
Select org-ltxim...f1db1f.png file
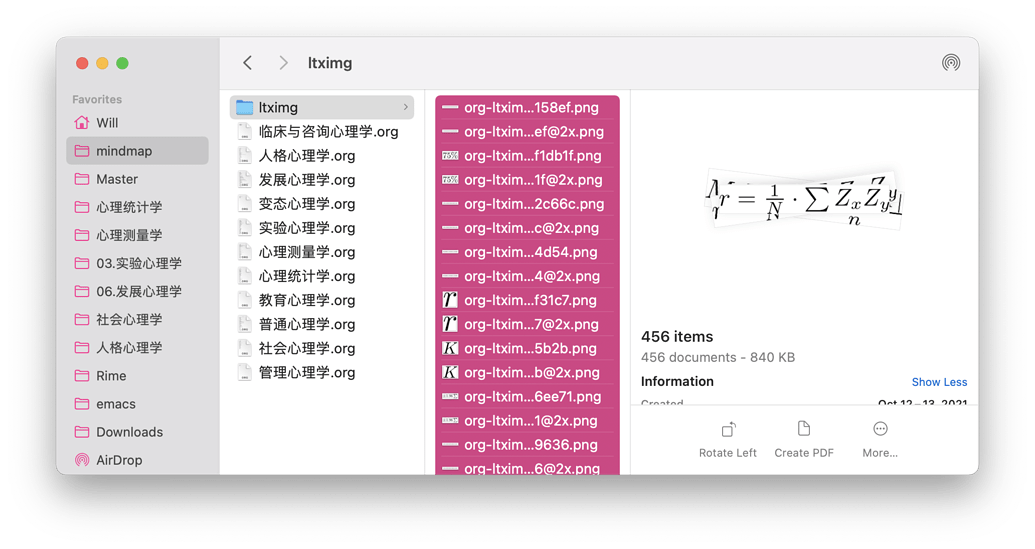pos(527,156)
